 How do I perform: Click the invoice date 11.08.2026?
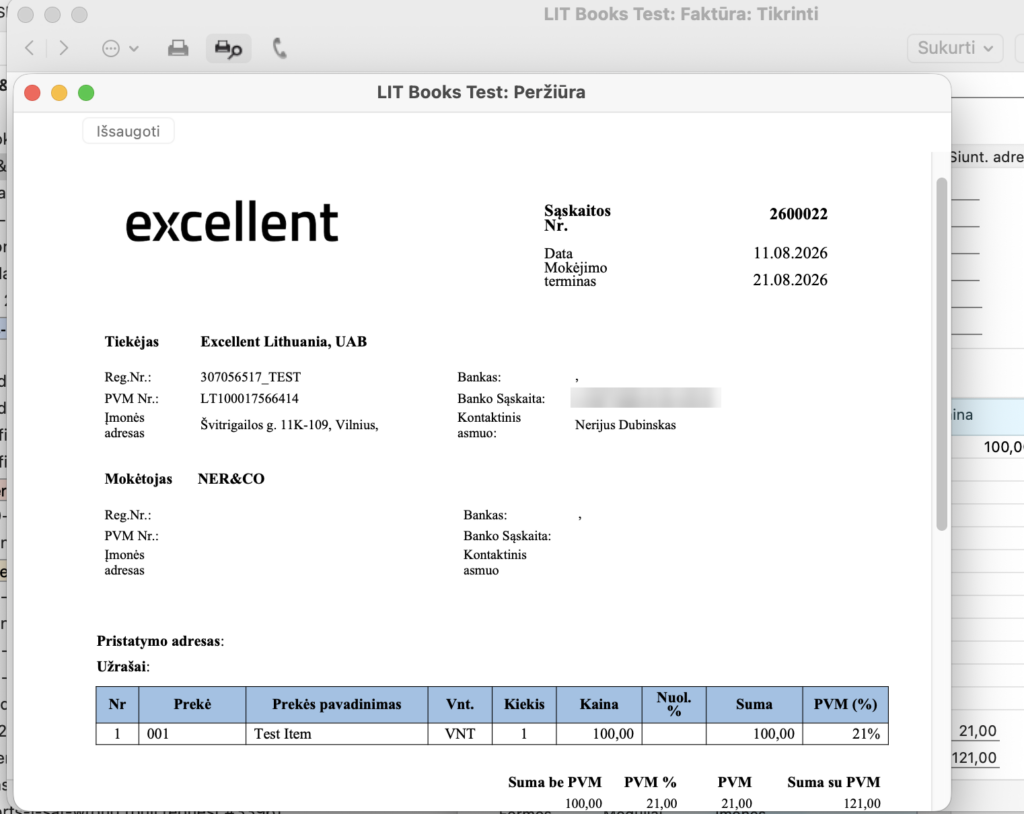point(790,253)
